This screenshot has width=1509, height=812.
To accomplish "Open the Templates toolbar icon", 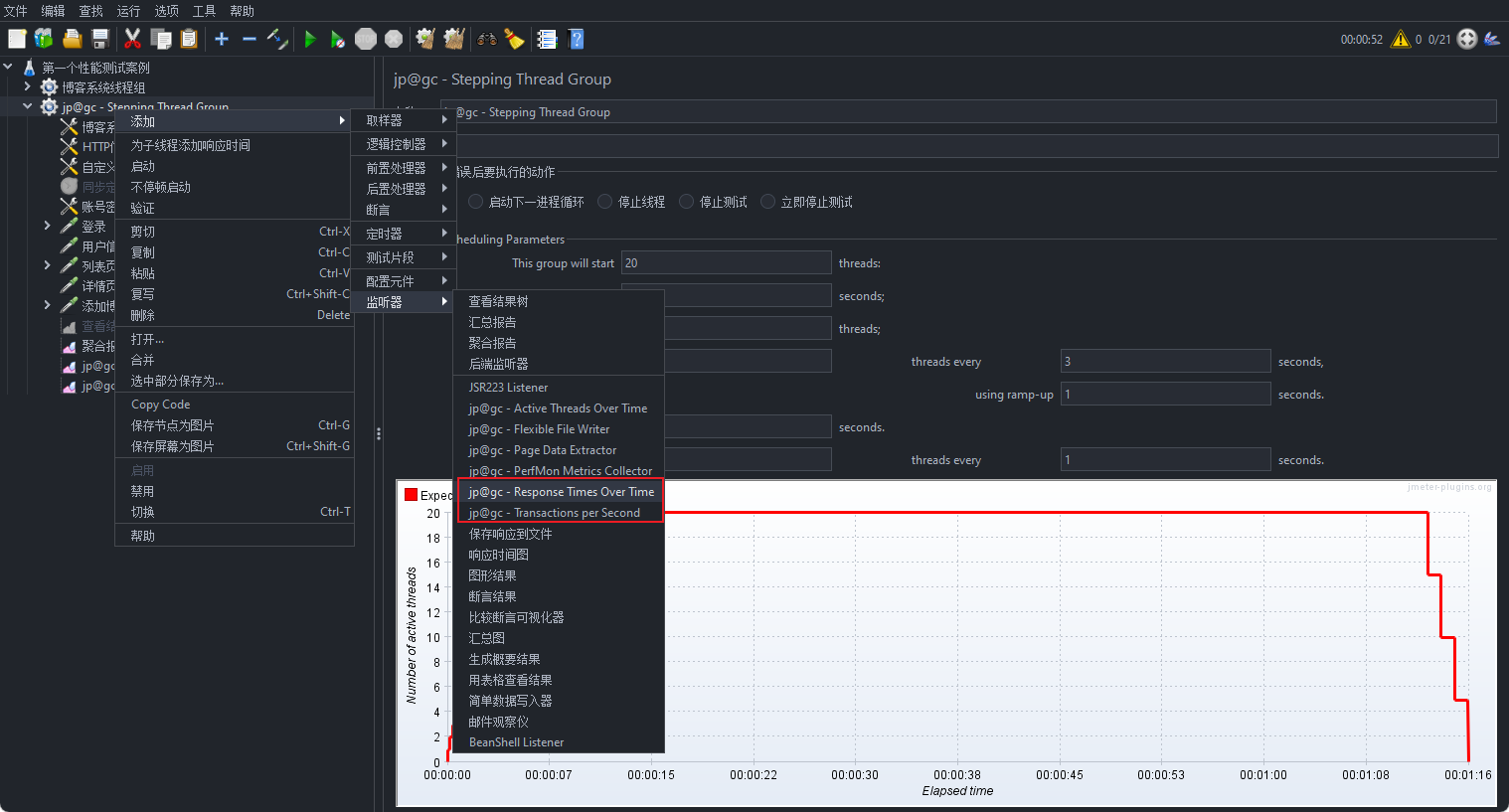I will point(44,39).
